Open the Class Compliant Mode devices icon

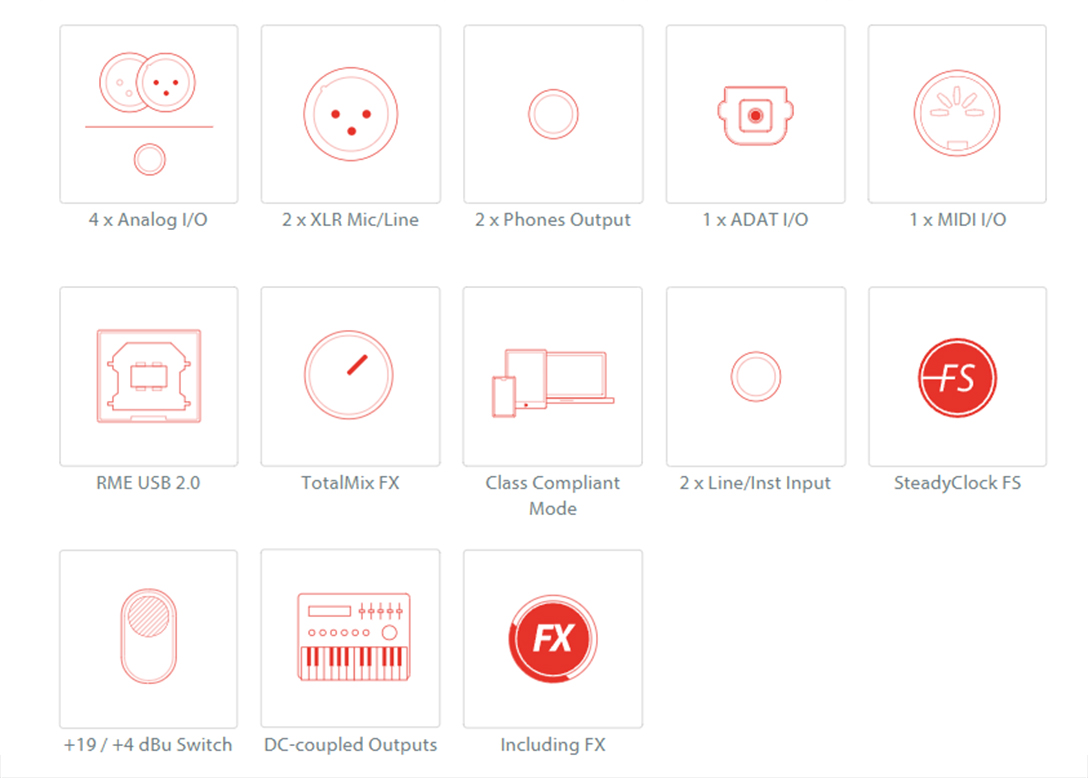(x=553, y=382)
